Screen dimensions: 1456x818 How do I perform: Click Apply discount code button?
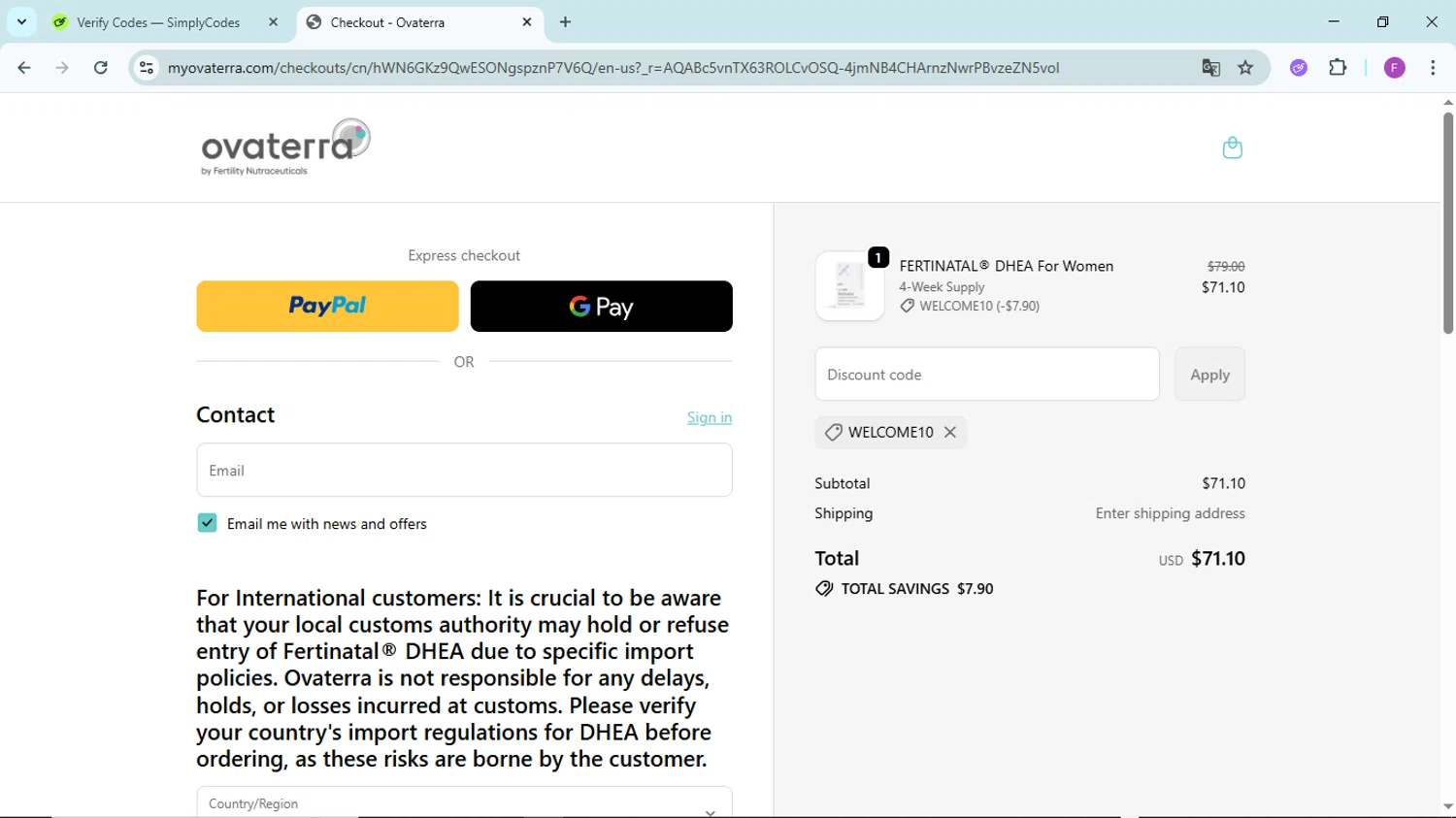pyautogui.click(x=1209, y=375)
